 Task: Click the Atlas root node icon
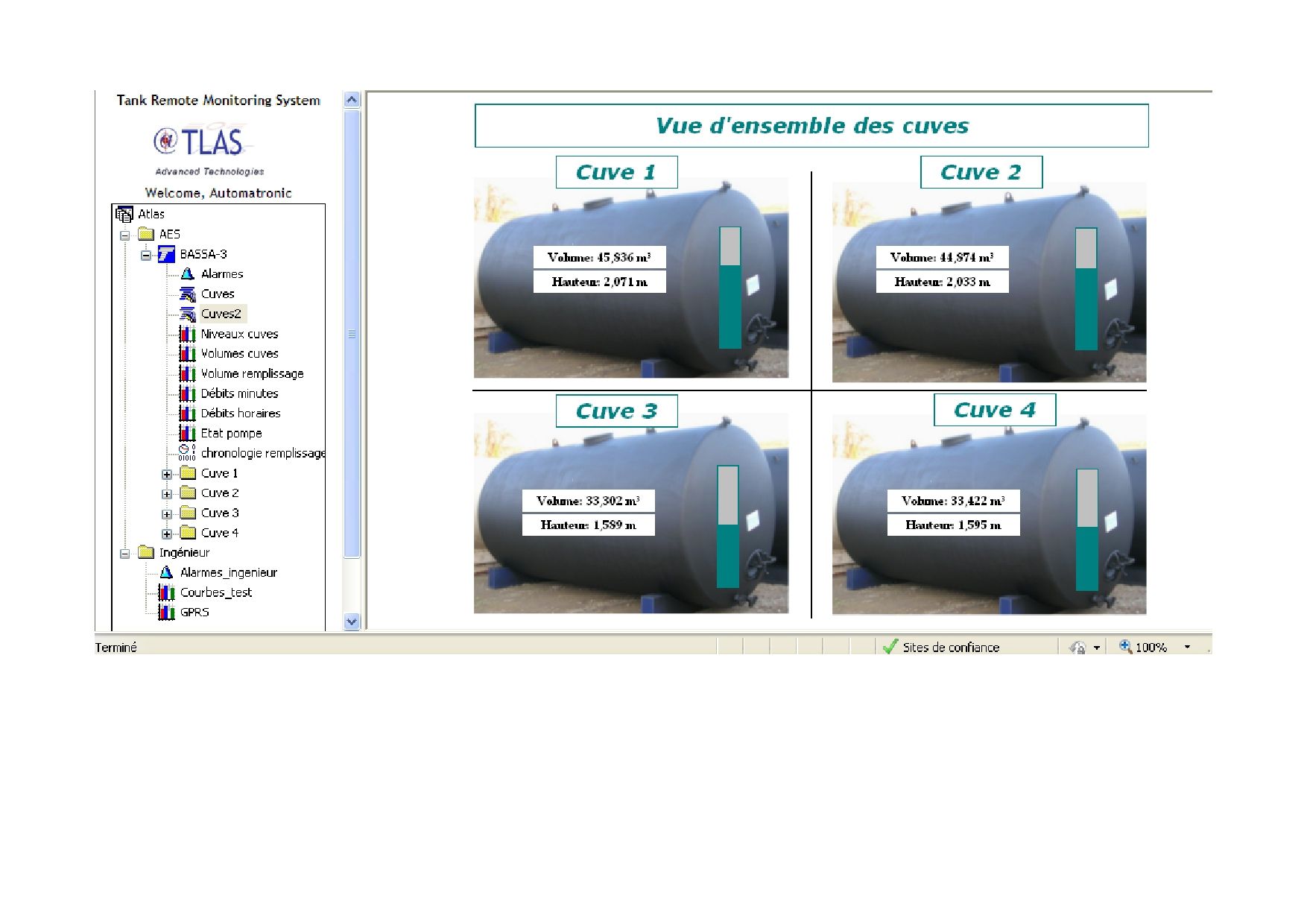(x=124, y=215)
